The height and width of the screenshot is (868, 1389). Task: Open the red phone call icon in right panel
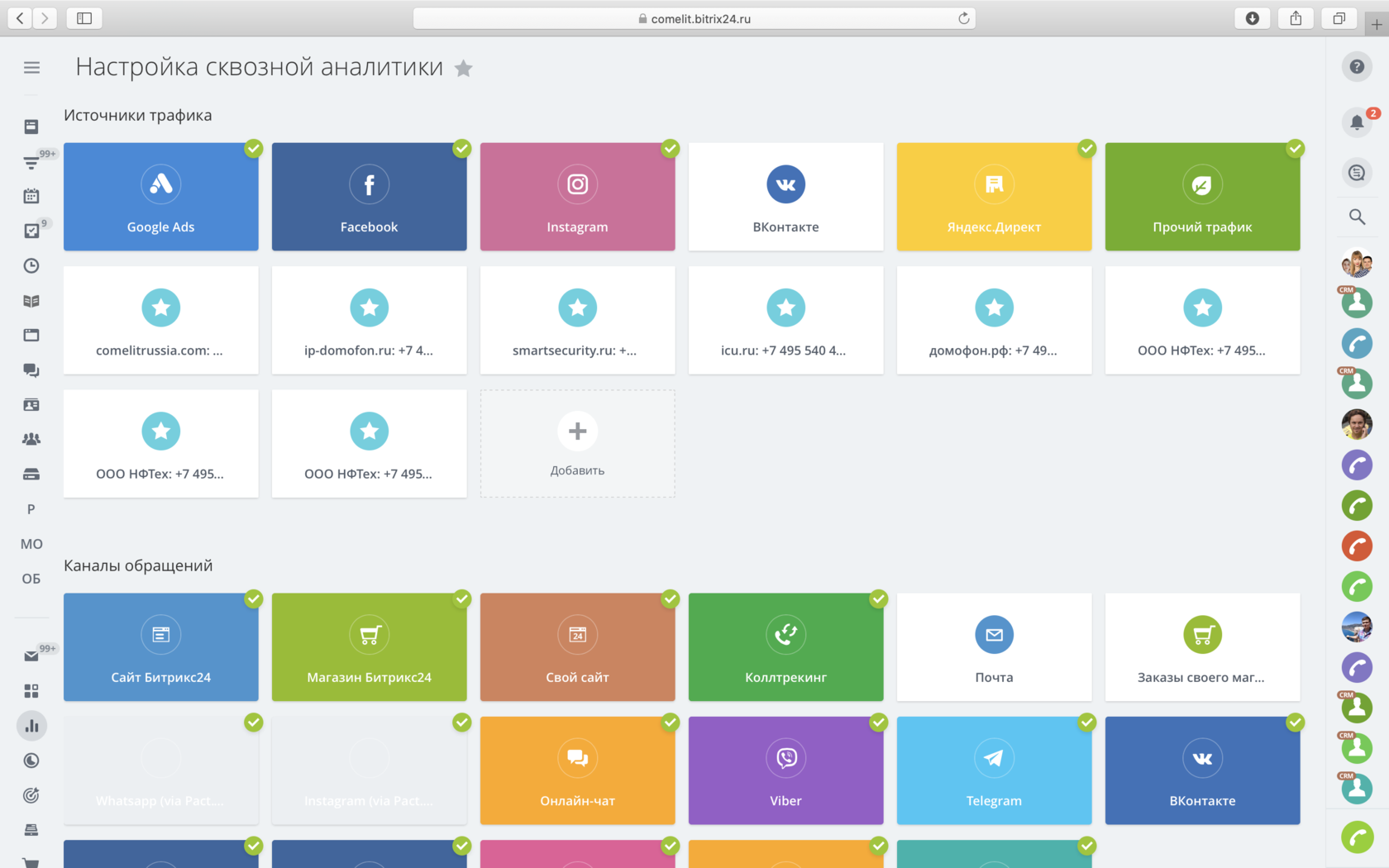(x=1357, y=546)
